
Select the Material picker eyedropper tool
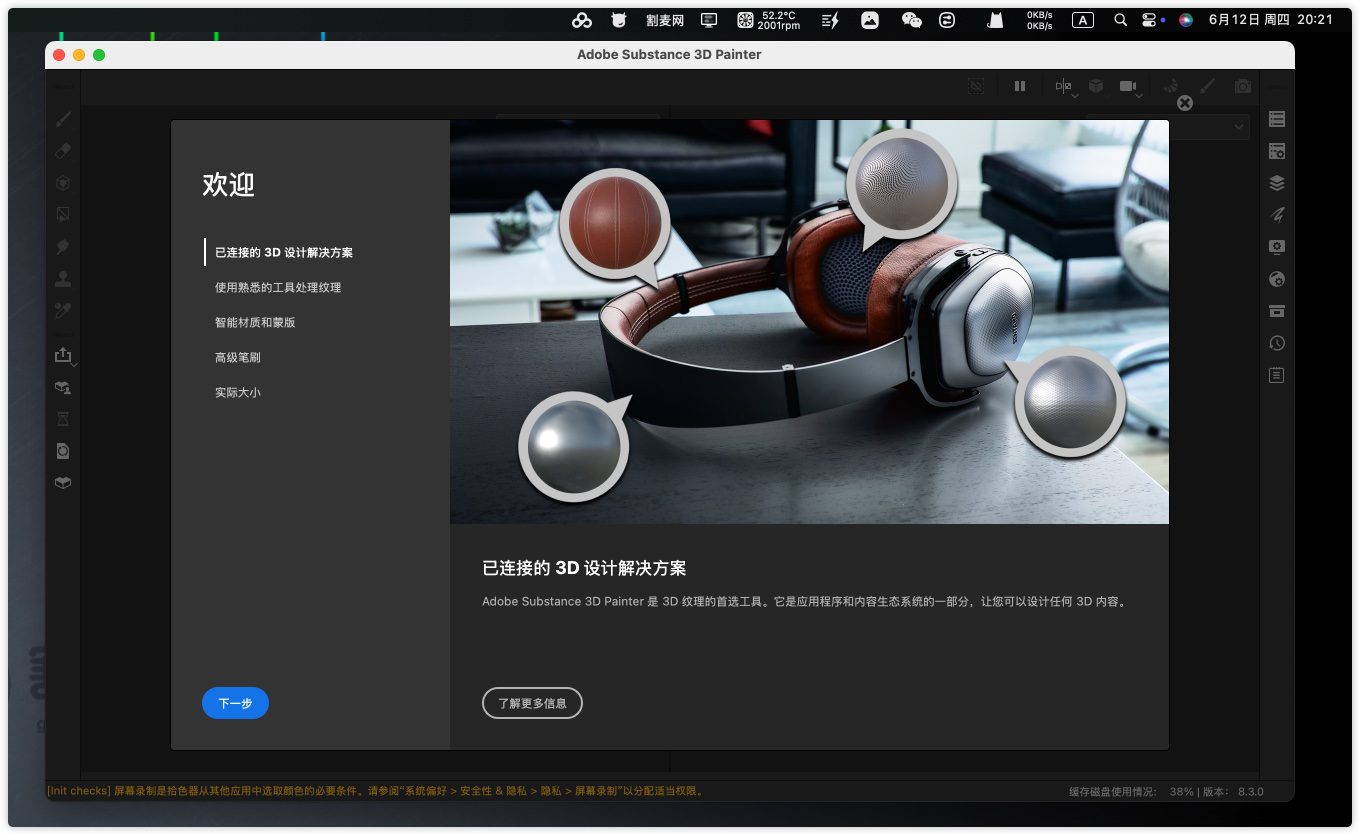click(63, 311)
